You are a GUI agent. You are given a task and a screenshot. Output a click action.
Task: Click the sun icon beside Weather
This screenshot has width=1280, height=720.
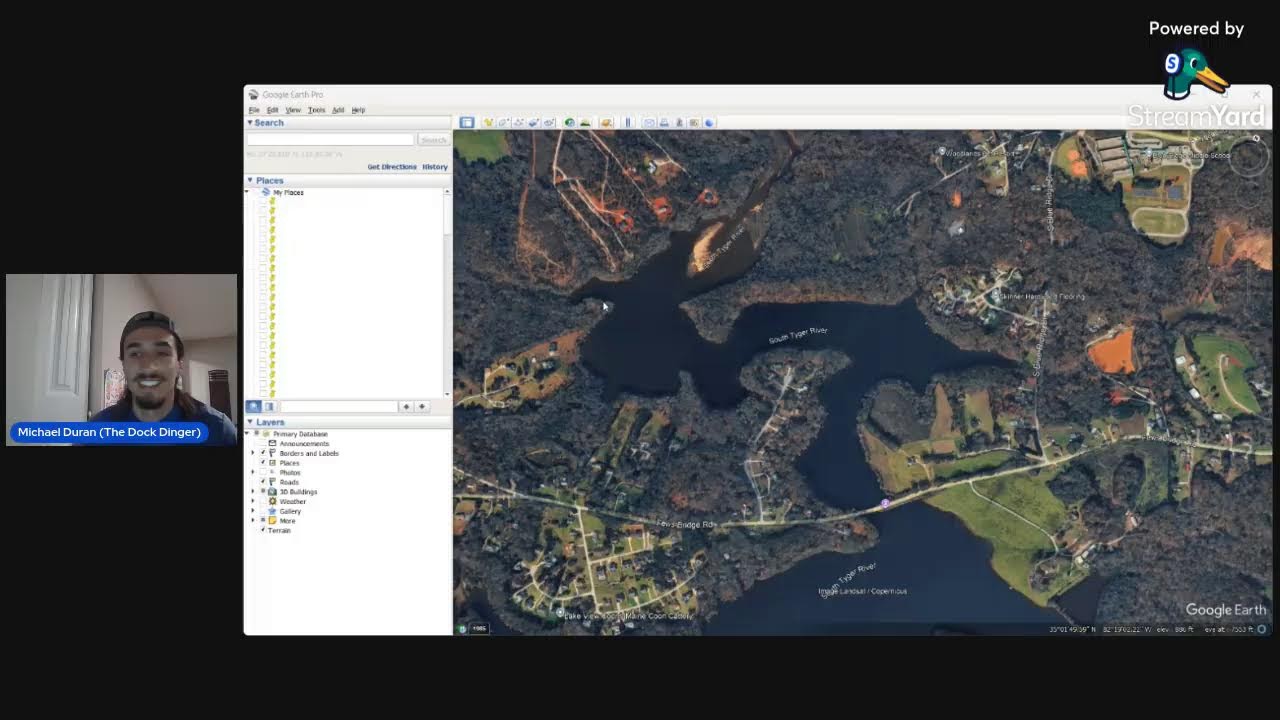click(x=273, y=501)
